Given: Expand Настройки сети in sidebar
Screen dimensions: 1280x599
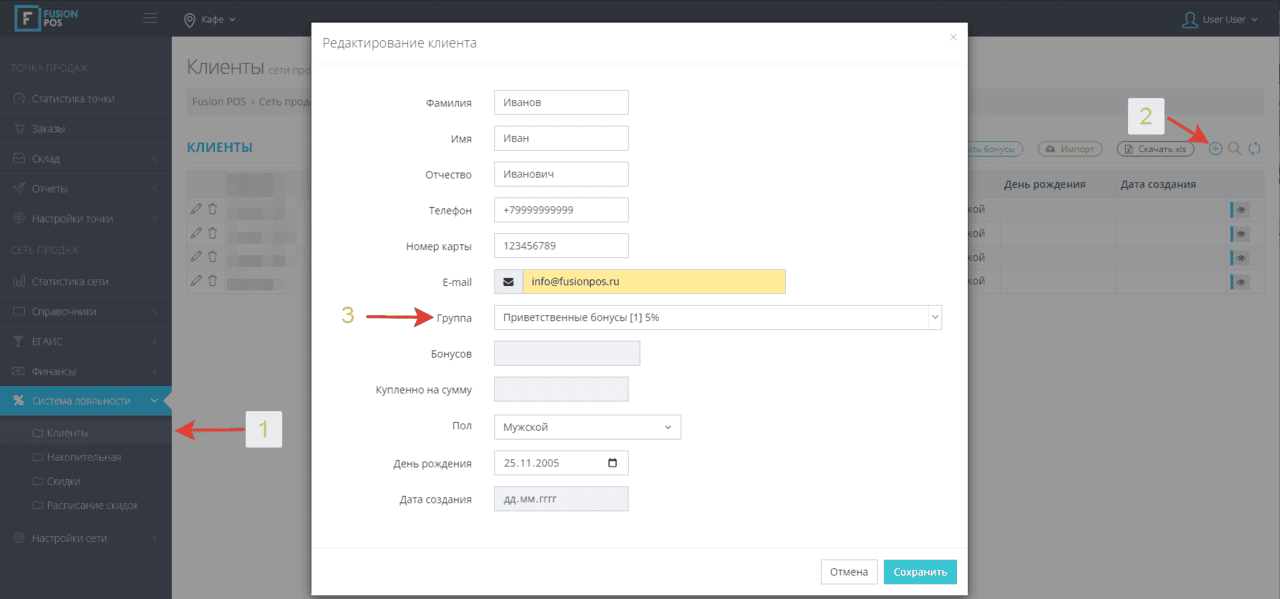Looking at the screenshot, I should [x=86, y=538].
